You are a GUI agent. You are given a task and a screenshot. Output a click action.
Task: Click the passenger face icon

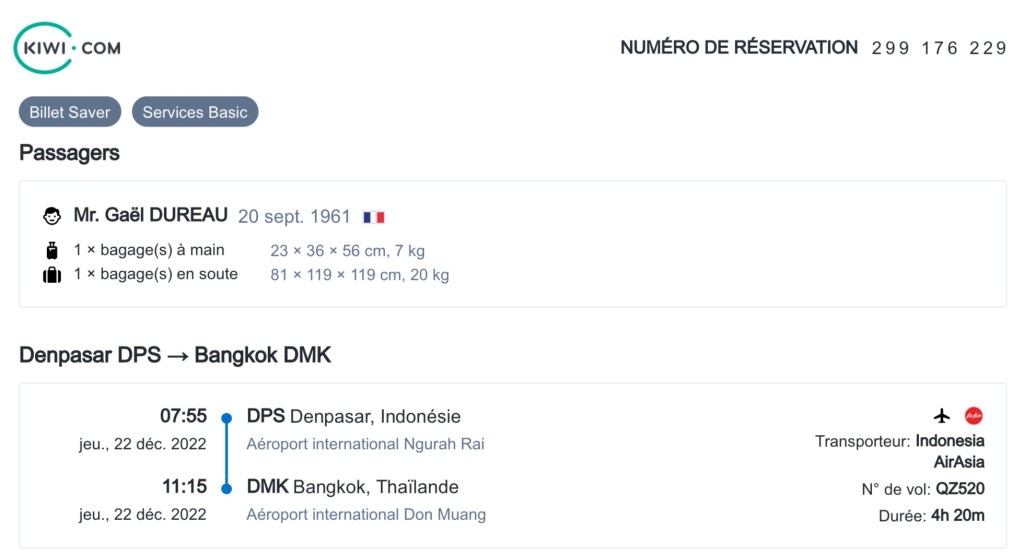(x=52, y=216)
